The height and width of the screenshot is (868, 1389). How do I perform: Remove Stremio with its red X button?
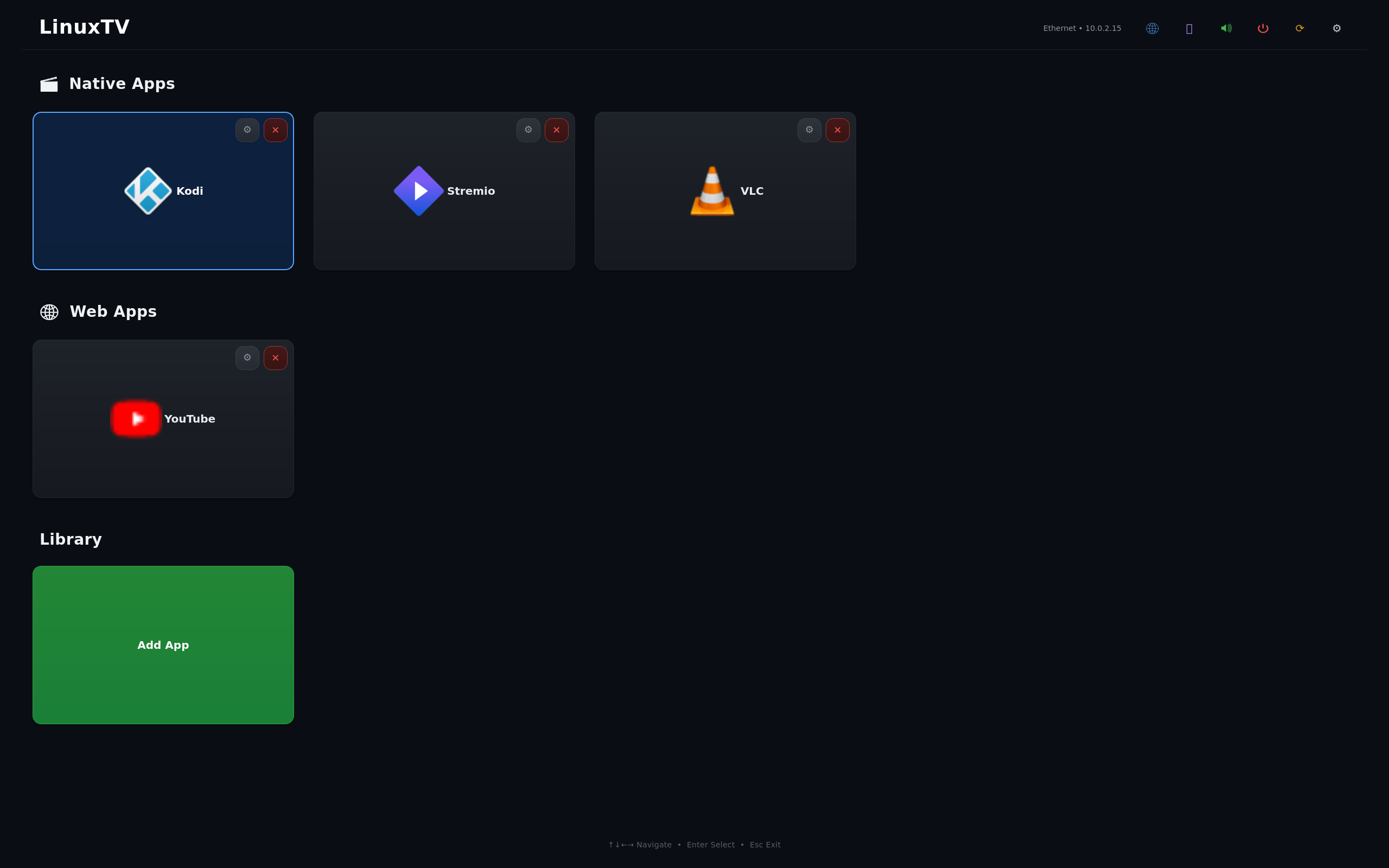click(x=557, y=130)
